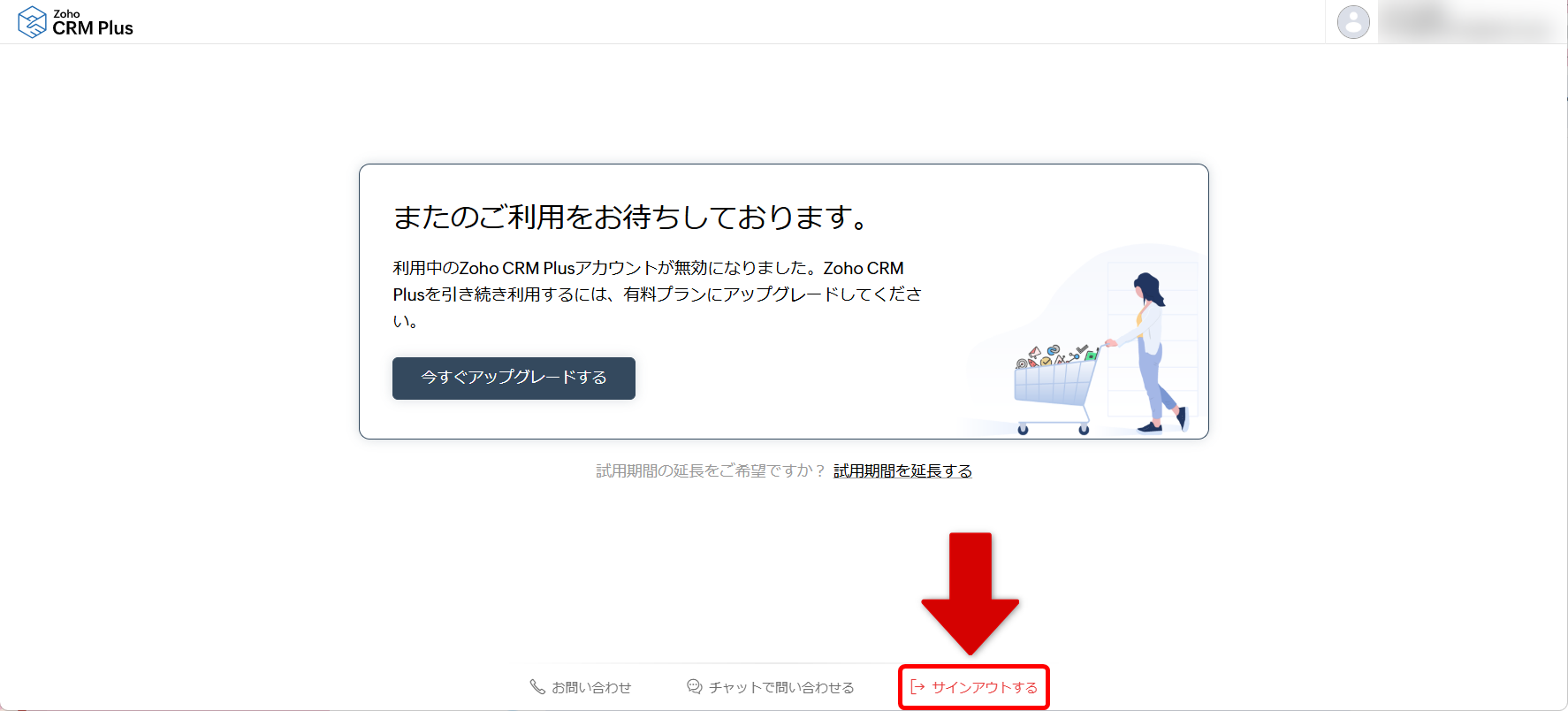Click the Zoho CRM Plus logo icon
The width and height of the screenshot is (1568, 711).
pos(32,22)
